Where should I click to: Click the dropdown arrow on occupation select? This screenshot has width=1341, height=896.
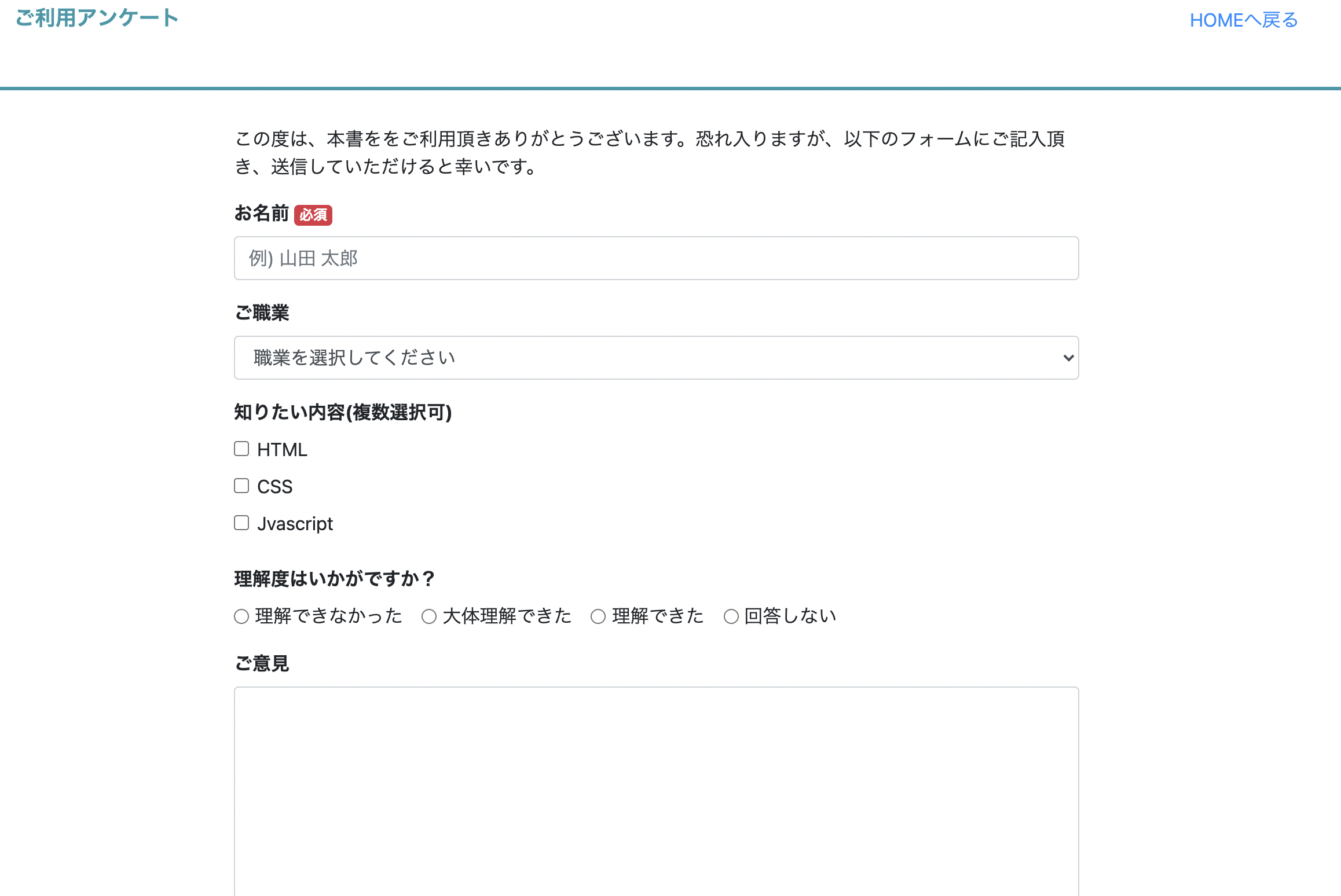pos(1068,358)
